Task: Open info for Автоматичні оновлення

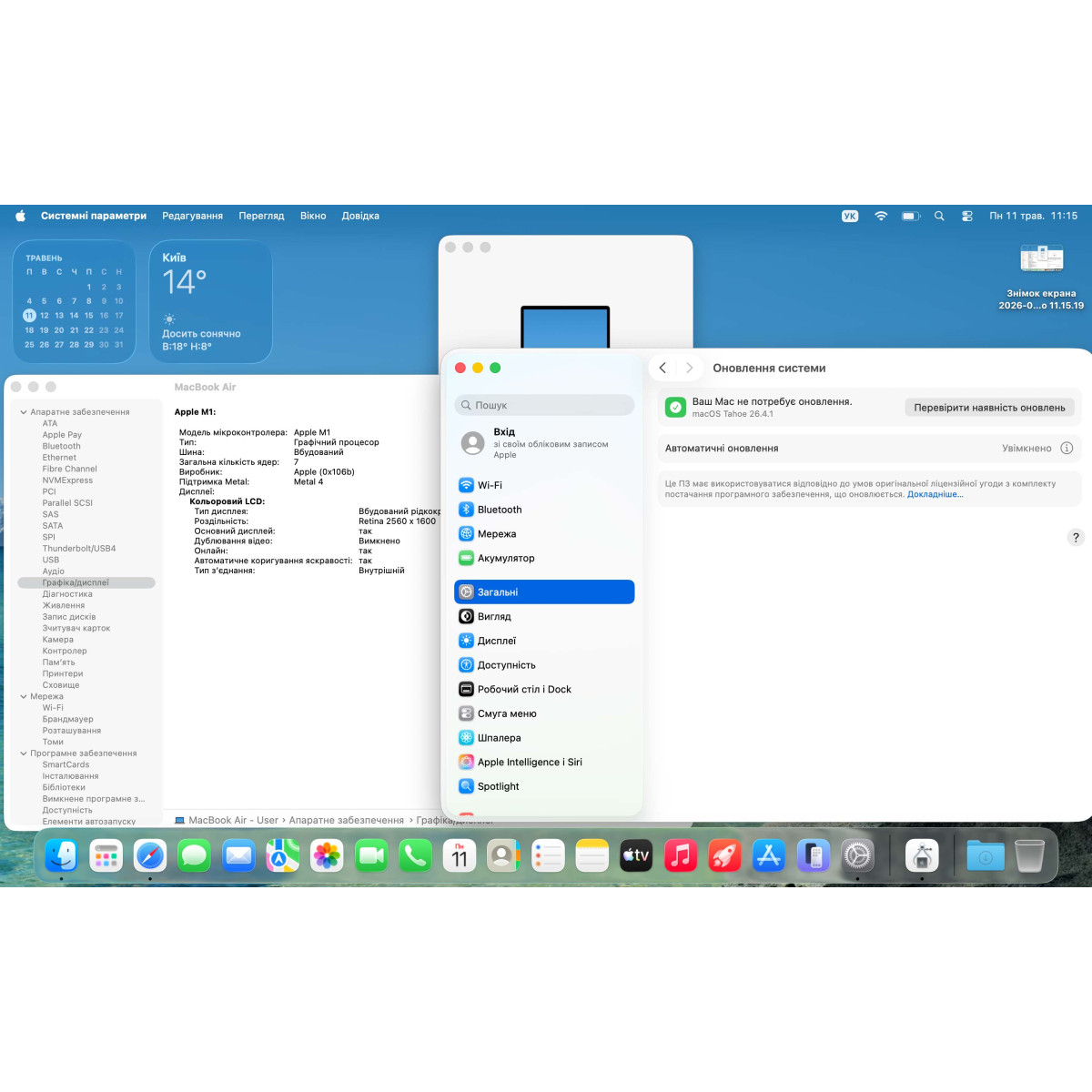Action: pos(1067,449)
